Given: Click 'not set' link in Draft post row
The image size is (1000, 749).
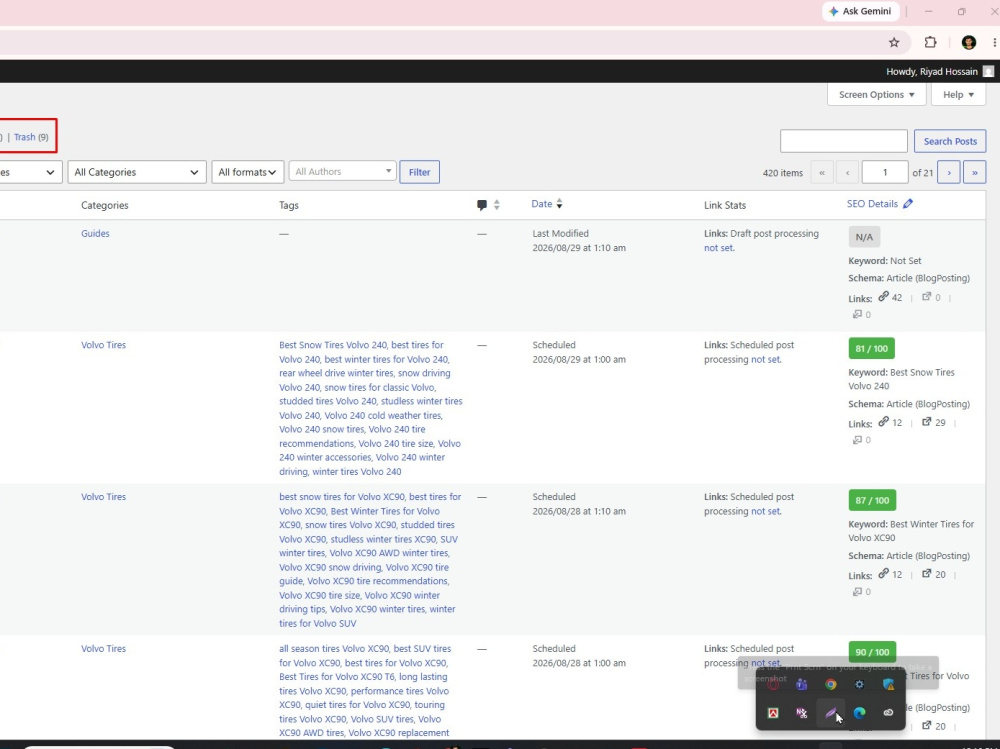Looking at the screenshot, I should pyautogui.click(x=719, y=248).
